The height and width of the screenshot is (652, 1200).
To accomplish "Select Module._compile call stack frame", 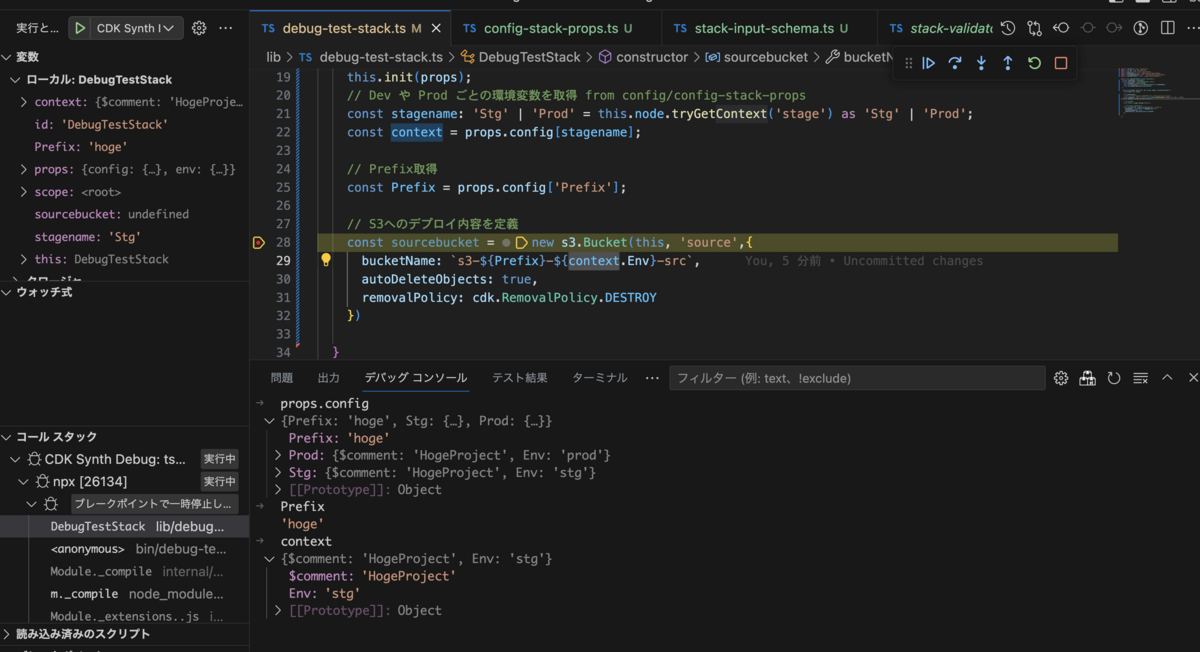I will click(x=125, y=571).
